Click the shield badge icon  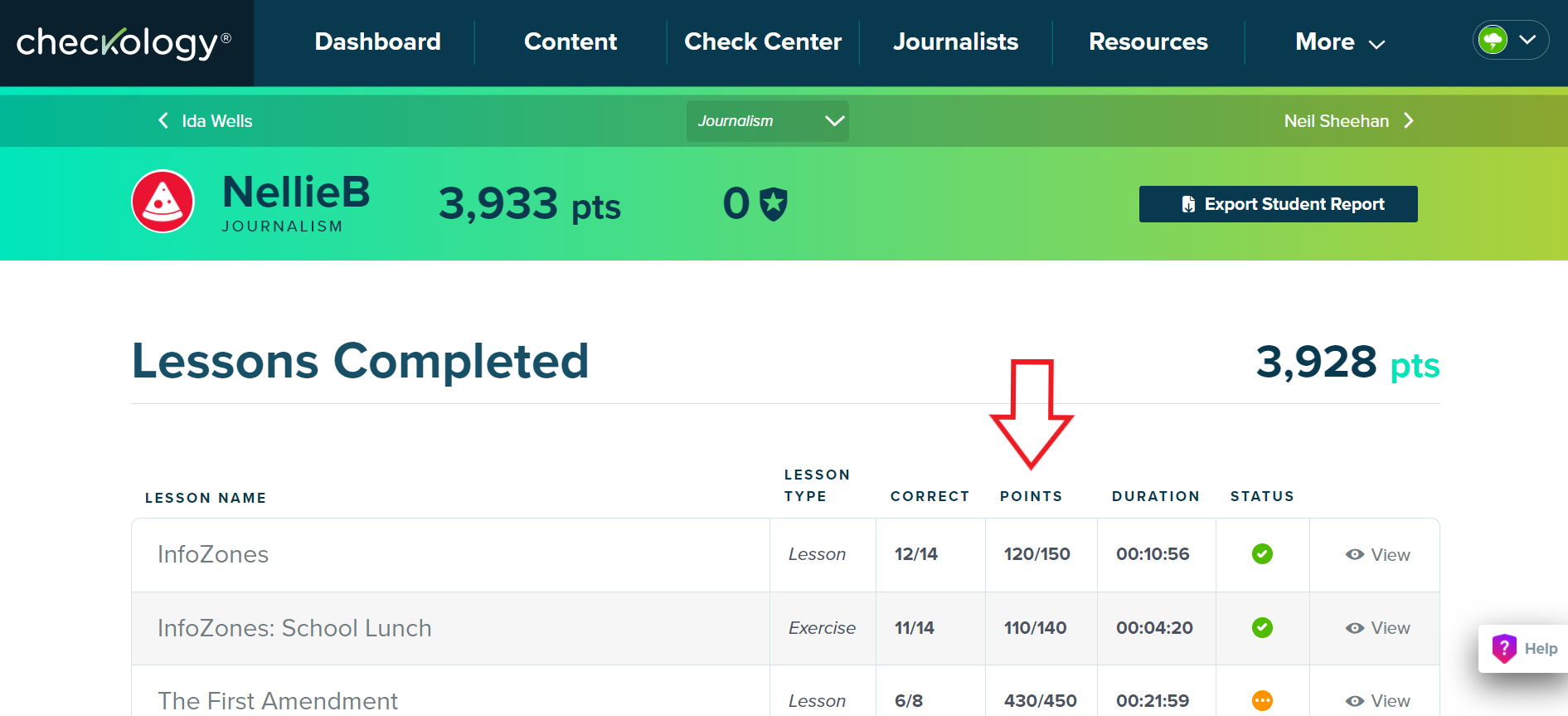[x=774, y=204]
